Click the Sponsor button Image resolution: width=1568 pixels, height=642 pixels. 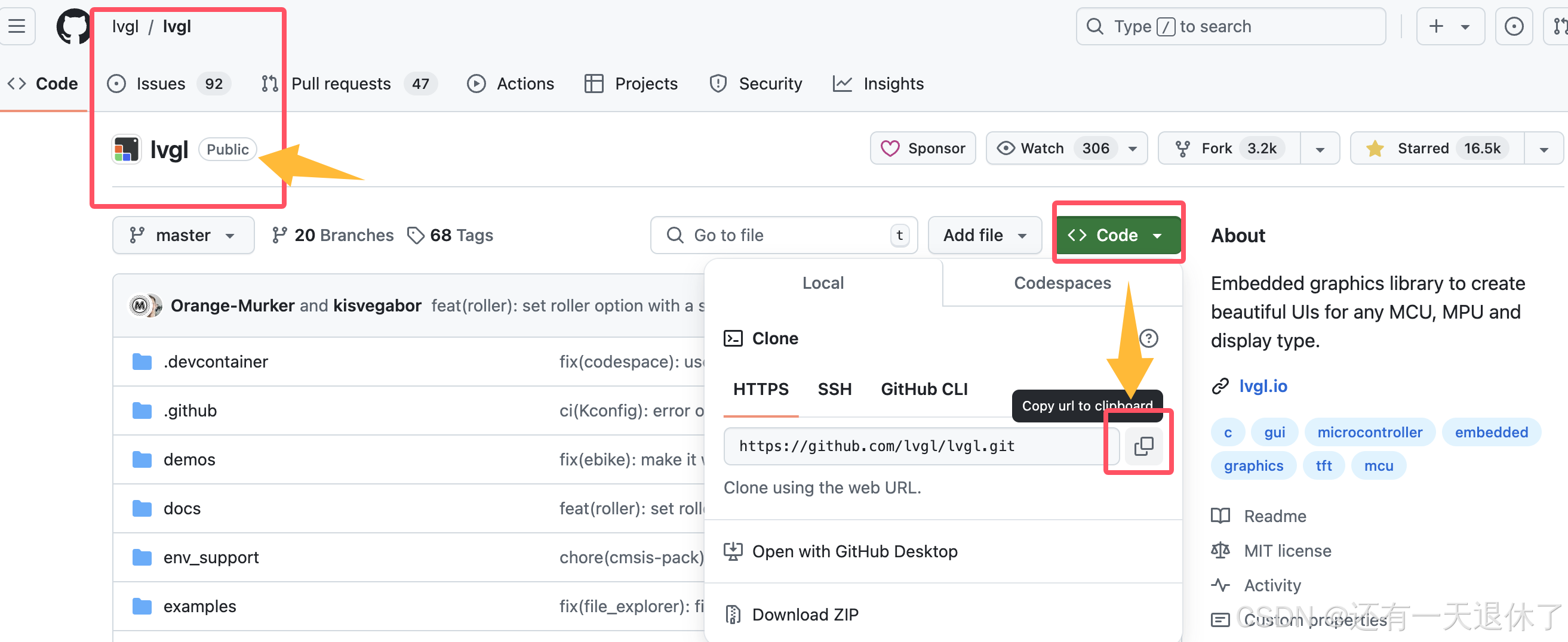pyautogui.click(x=923, y=149)
